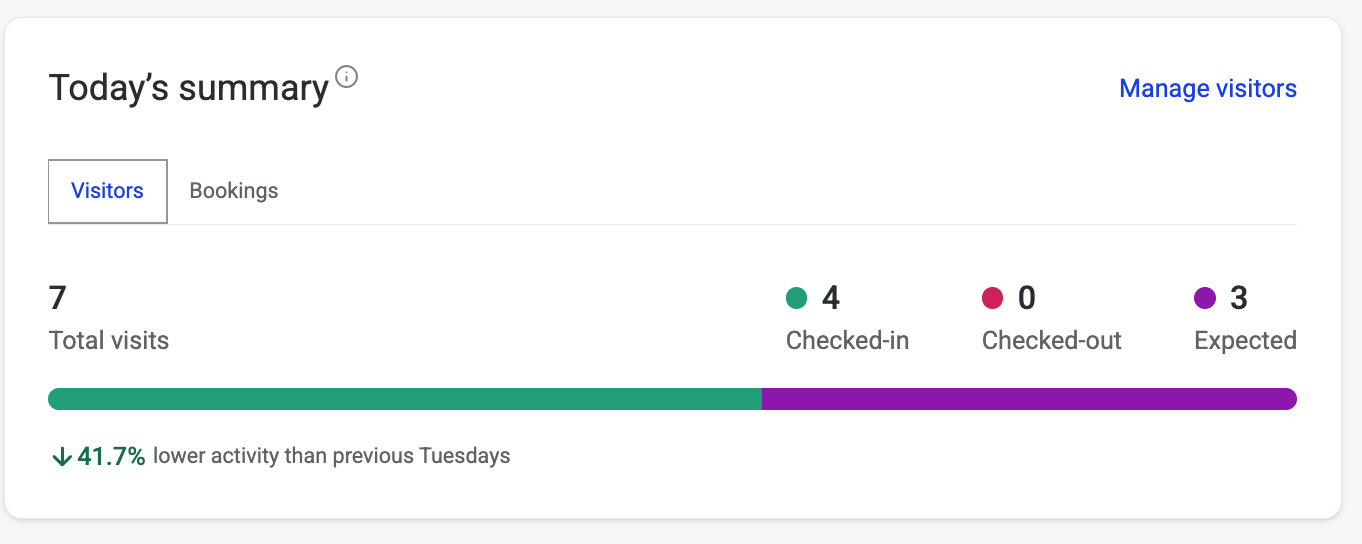
Task: Click the purple Expected status dot
Action: (1205, 298)
